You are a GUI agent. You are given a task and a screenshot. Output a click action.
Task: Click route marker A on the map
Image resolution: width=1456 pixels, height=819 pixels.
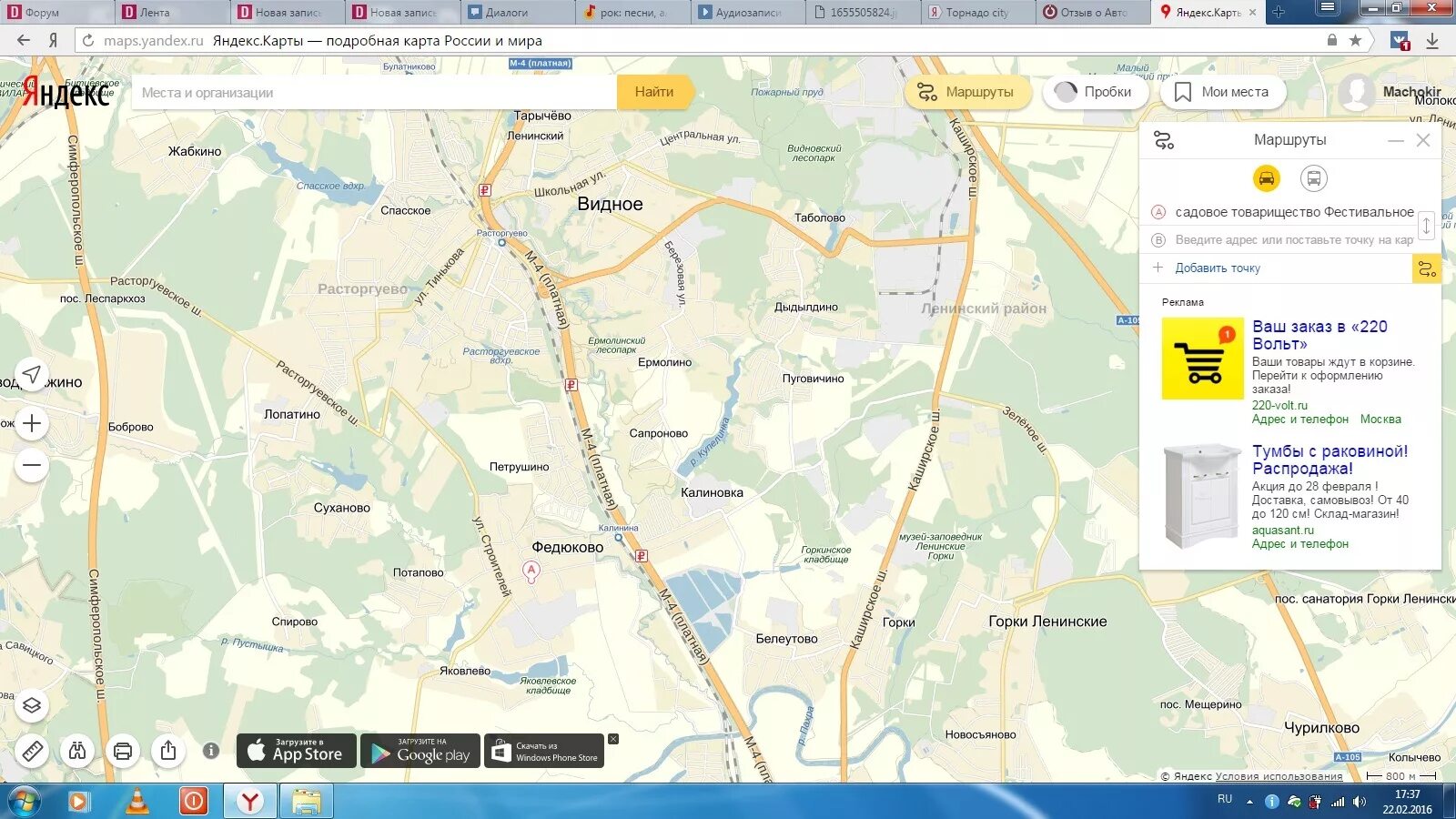[531, 571]
